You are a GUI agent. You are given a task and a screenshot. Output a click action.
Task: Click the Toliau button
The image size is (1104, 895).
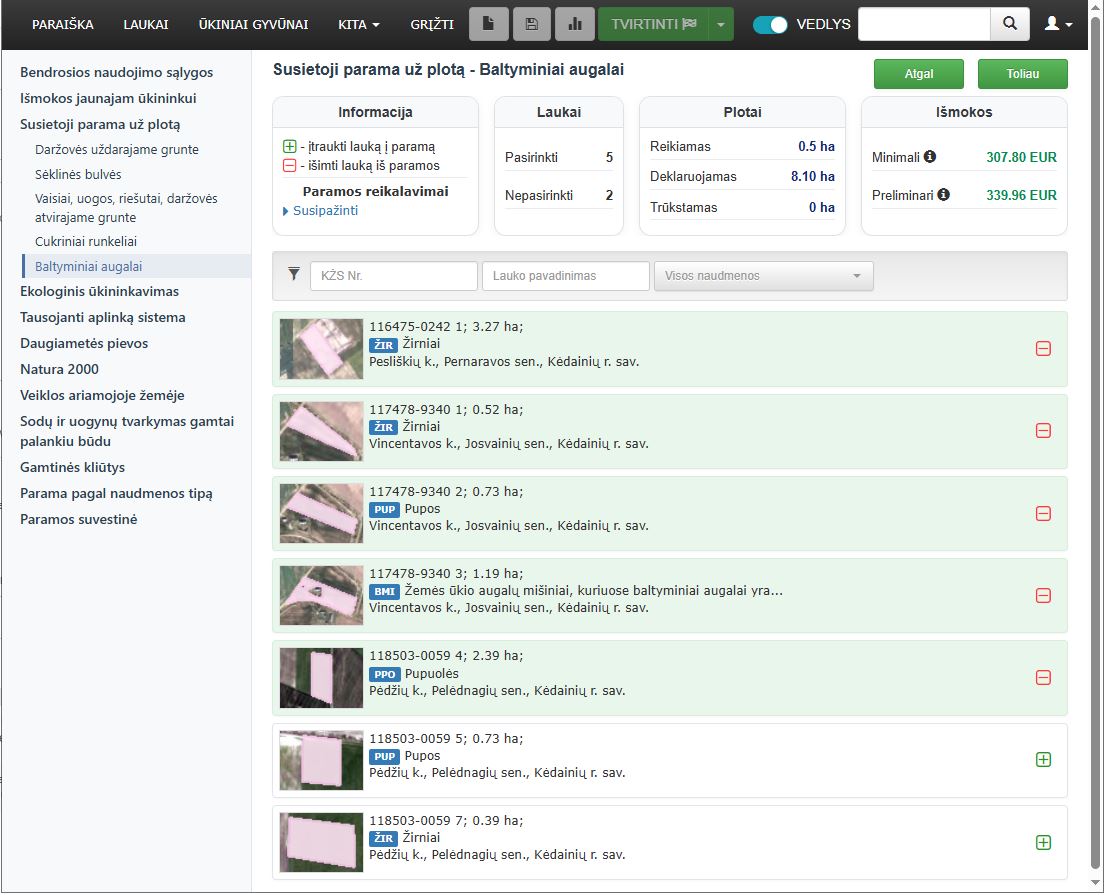[x=1022, y=74]
